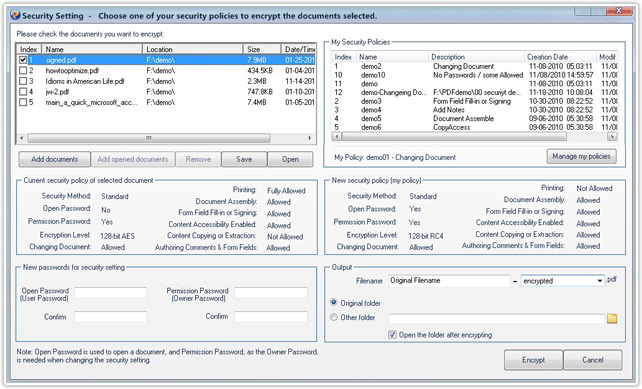Click the Encrypt button
Screen dimensions: 642x389
(x=533, y=360)
